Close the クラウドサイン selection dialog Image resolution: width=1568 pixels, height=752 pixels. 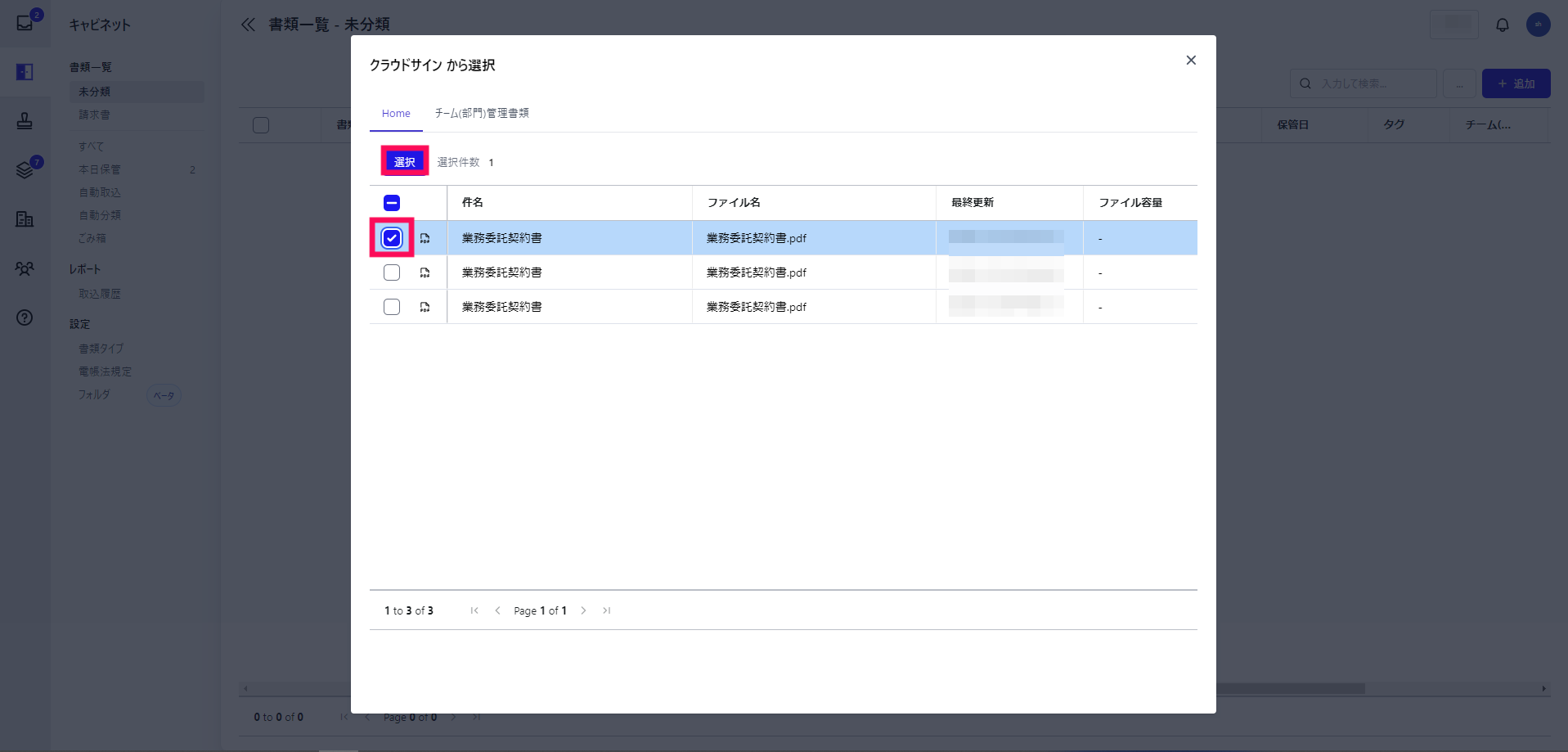[1191, 60]
